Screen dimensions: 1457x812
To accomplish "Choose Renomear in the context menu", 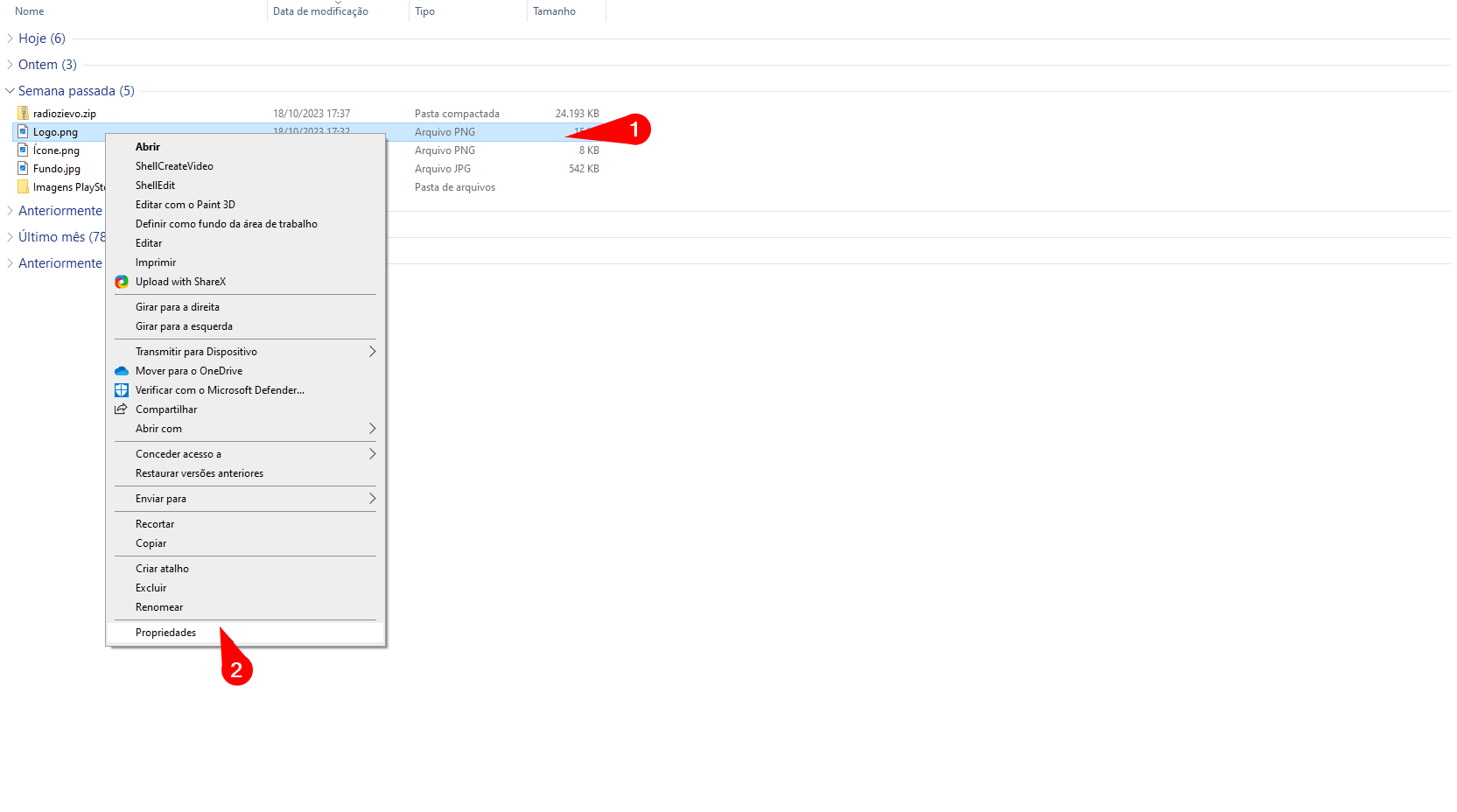I will (159, 607).
